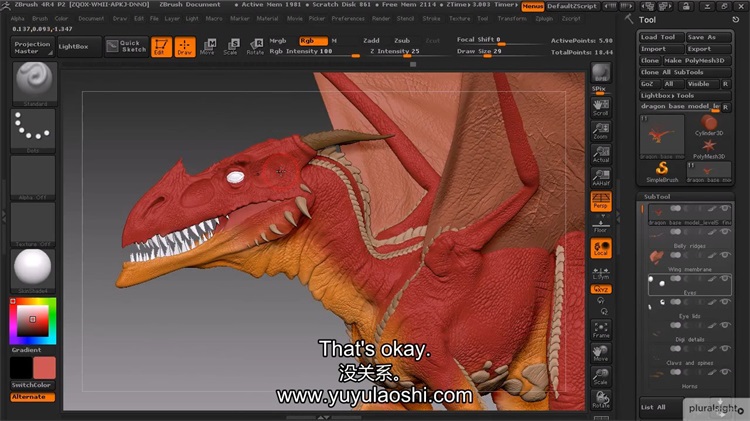The image size is (750, 421).
Task: Toggle Zadd mode
Action: click(x=371, y=41)
